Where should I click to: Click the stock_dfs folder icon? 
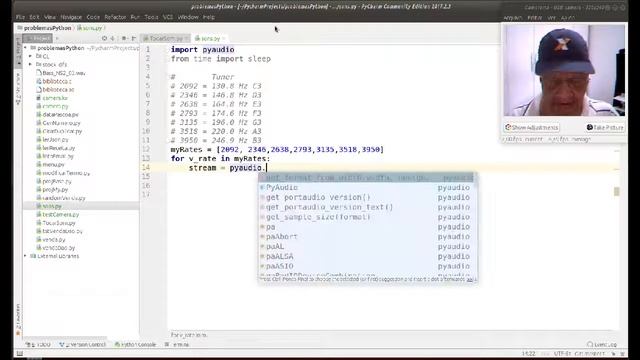[38, 64]
